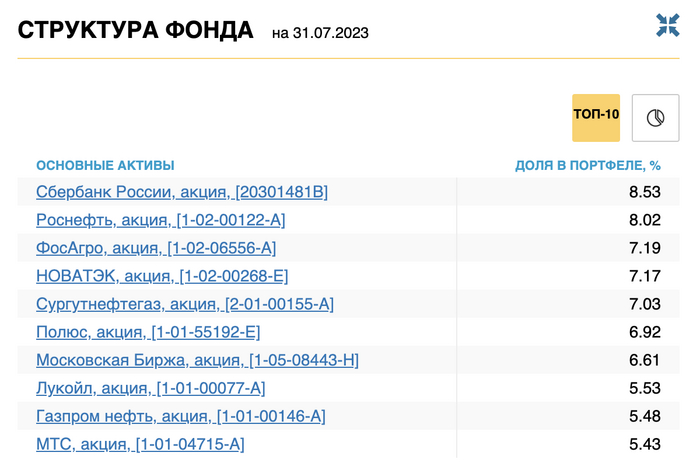Viewport: 700px width, 473px height.
Task: Open Полюс stock link
Action: click(148, 332)
